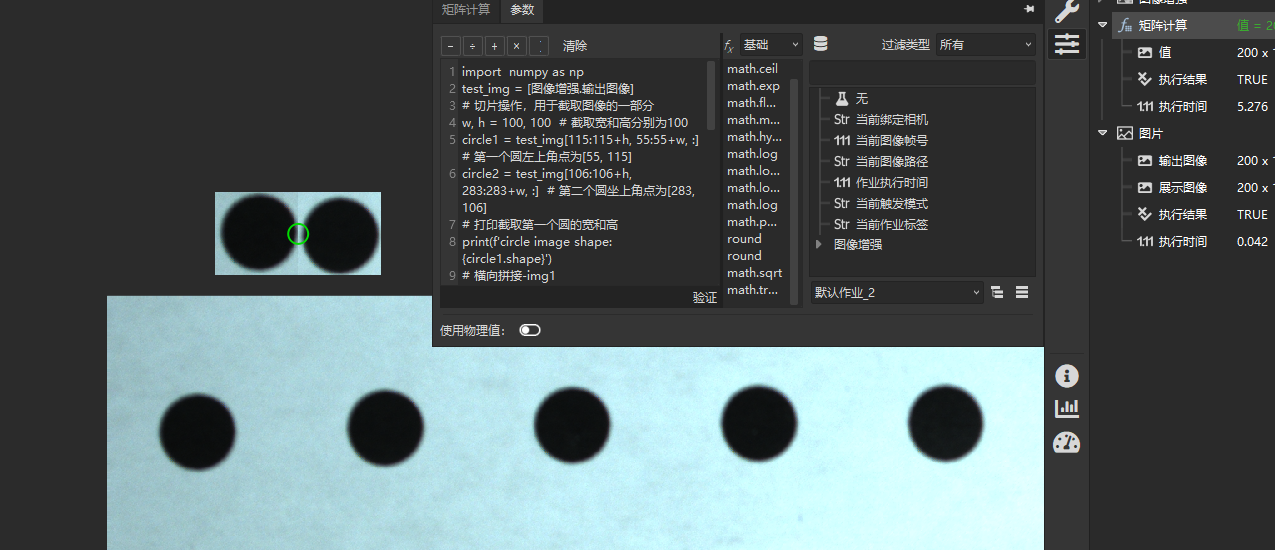Screen dimensions: 1275x550
Task: Click the minus operator button
Action: pyautogui.click(x=450, y=46)
